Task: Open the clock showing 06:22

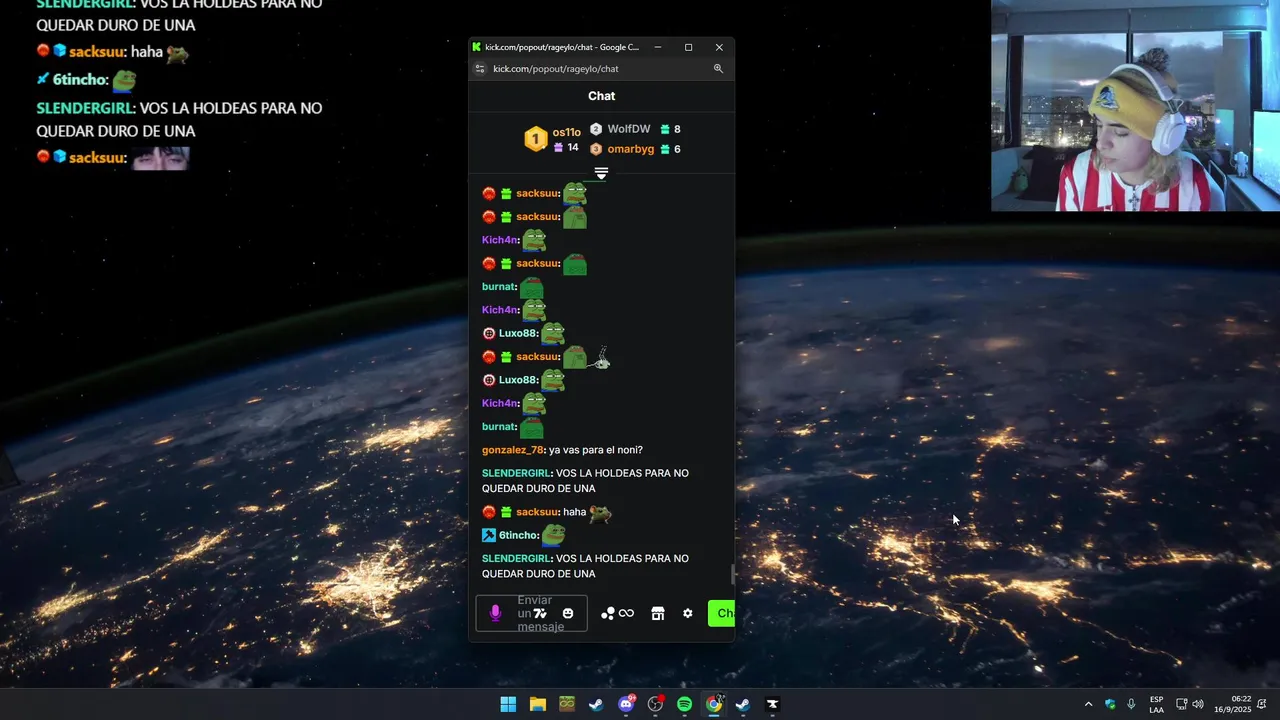Action: [x=1235, y=704]
